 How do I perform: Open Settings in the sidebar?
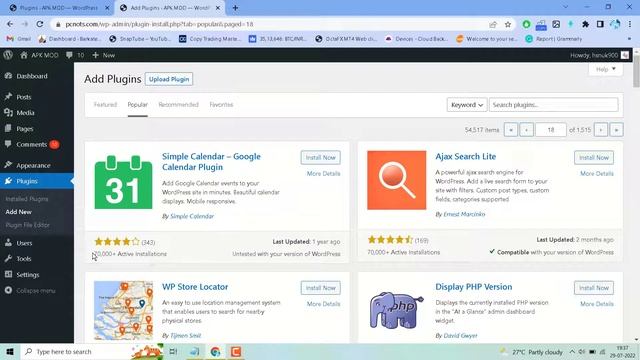(x=27, y=275)
